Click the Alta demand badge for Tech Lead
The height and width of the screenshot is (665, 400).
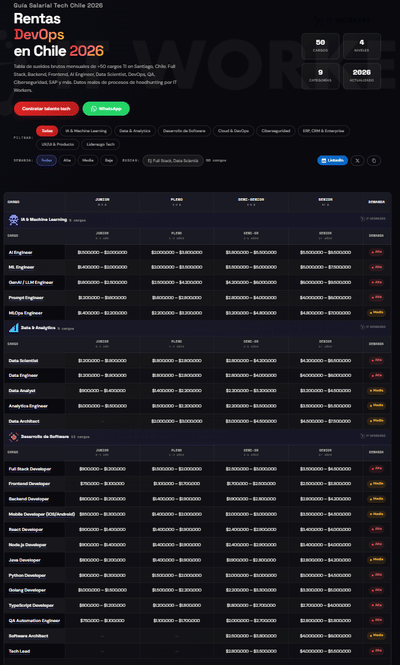(376, 651)
